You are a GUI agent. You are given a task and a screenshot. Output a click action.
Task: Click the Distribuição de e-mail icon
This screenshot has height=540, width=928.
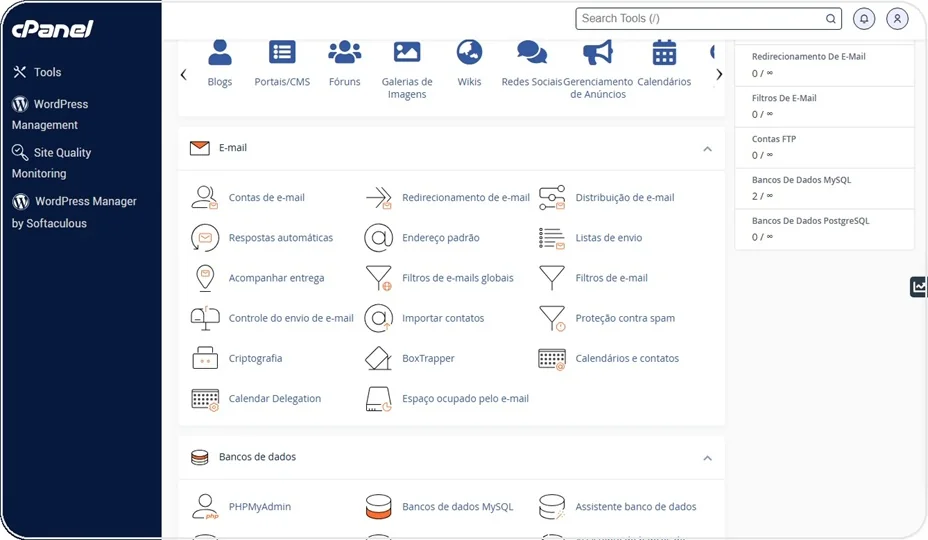552,197
